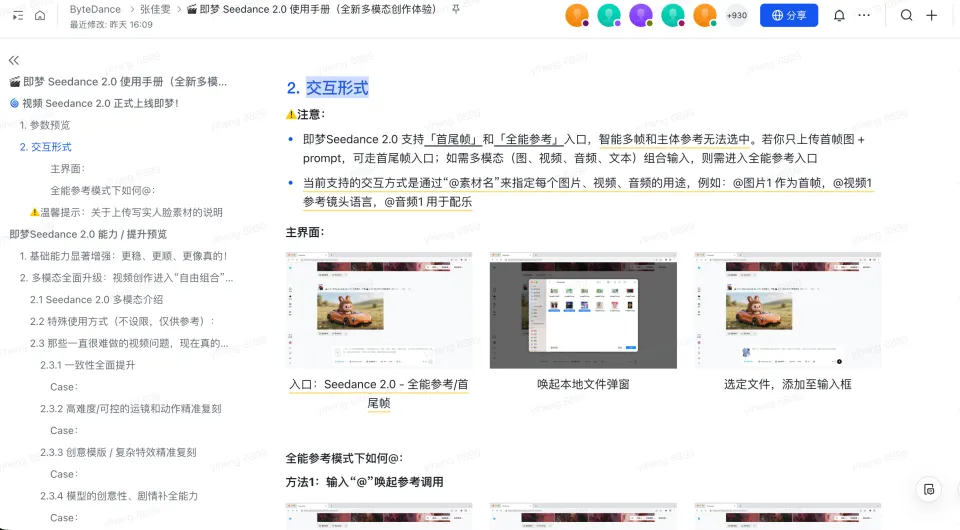Image resolution: width=960 pixels, height=530 pixels.
Task: Collapse the outline with double-chevron icon
Action: pos(14,60)
